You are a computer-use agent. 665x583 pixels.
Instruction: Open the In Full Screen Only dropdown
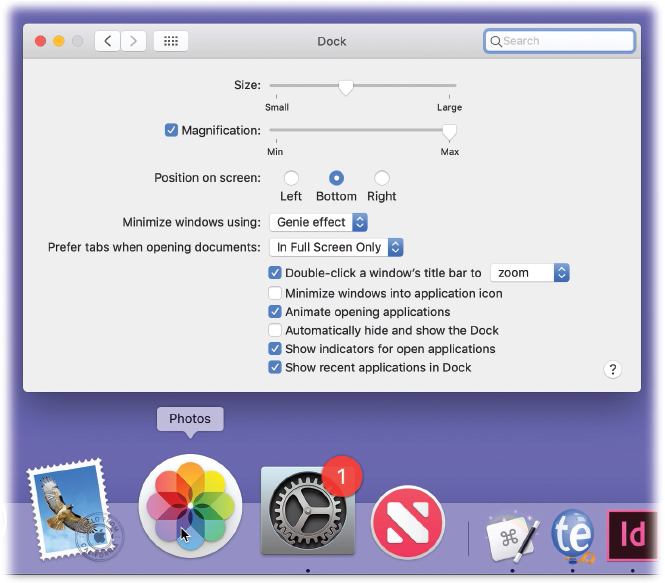tap(336, 247)
